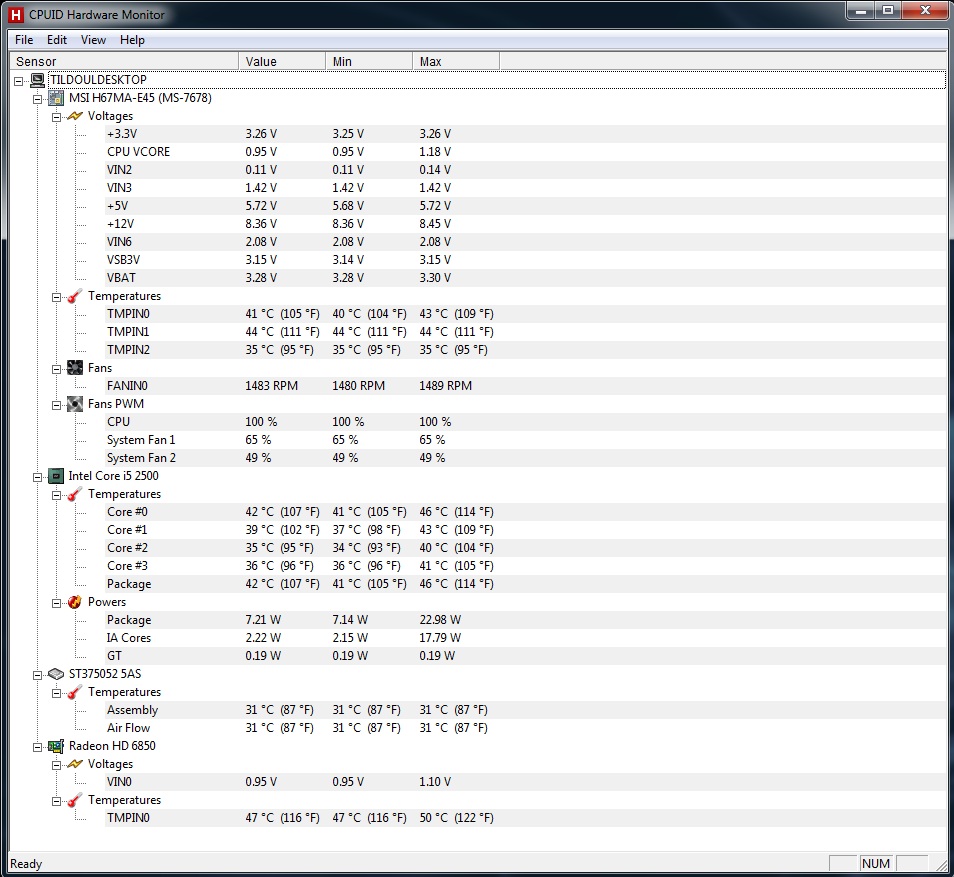The height and width of the screenshot is (877, 954).
Task: Click the MSI H67MA-E45 motherboard icon
Action: pyautogui.click(x=56, y=98)
